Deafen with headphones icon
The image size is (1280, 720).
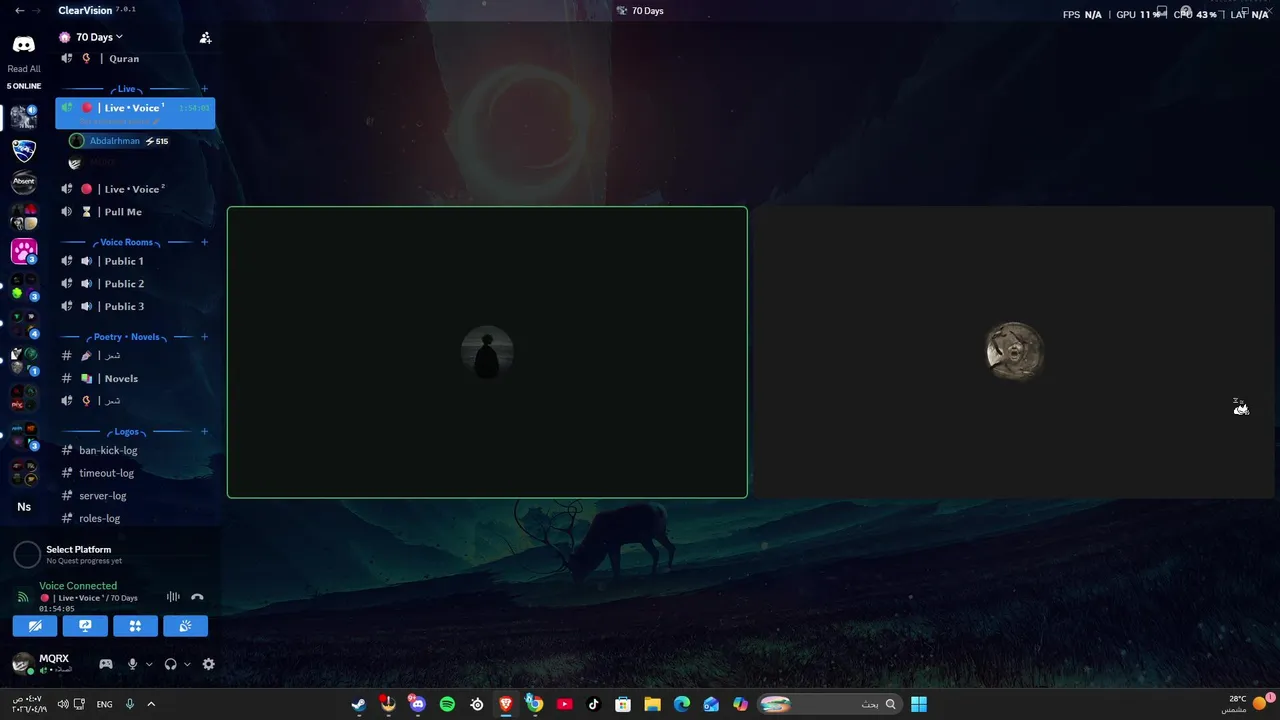170,664
